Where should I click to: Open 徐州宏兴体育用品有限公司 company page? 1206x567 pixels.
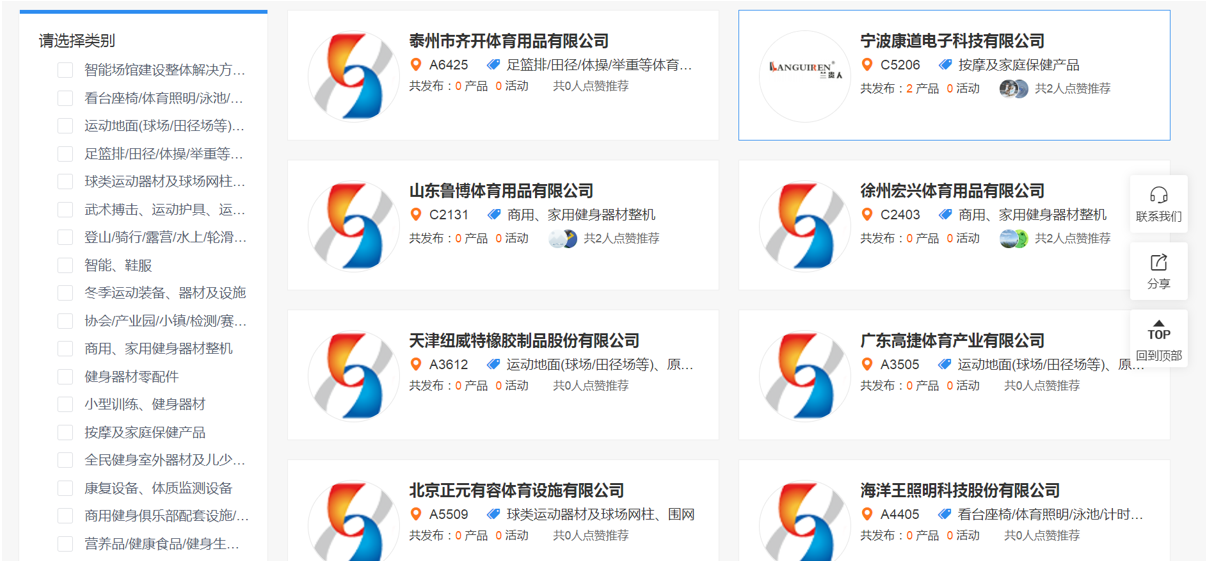(x=952, y=191)
